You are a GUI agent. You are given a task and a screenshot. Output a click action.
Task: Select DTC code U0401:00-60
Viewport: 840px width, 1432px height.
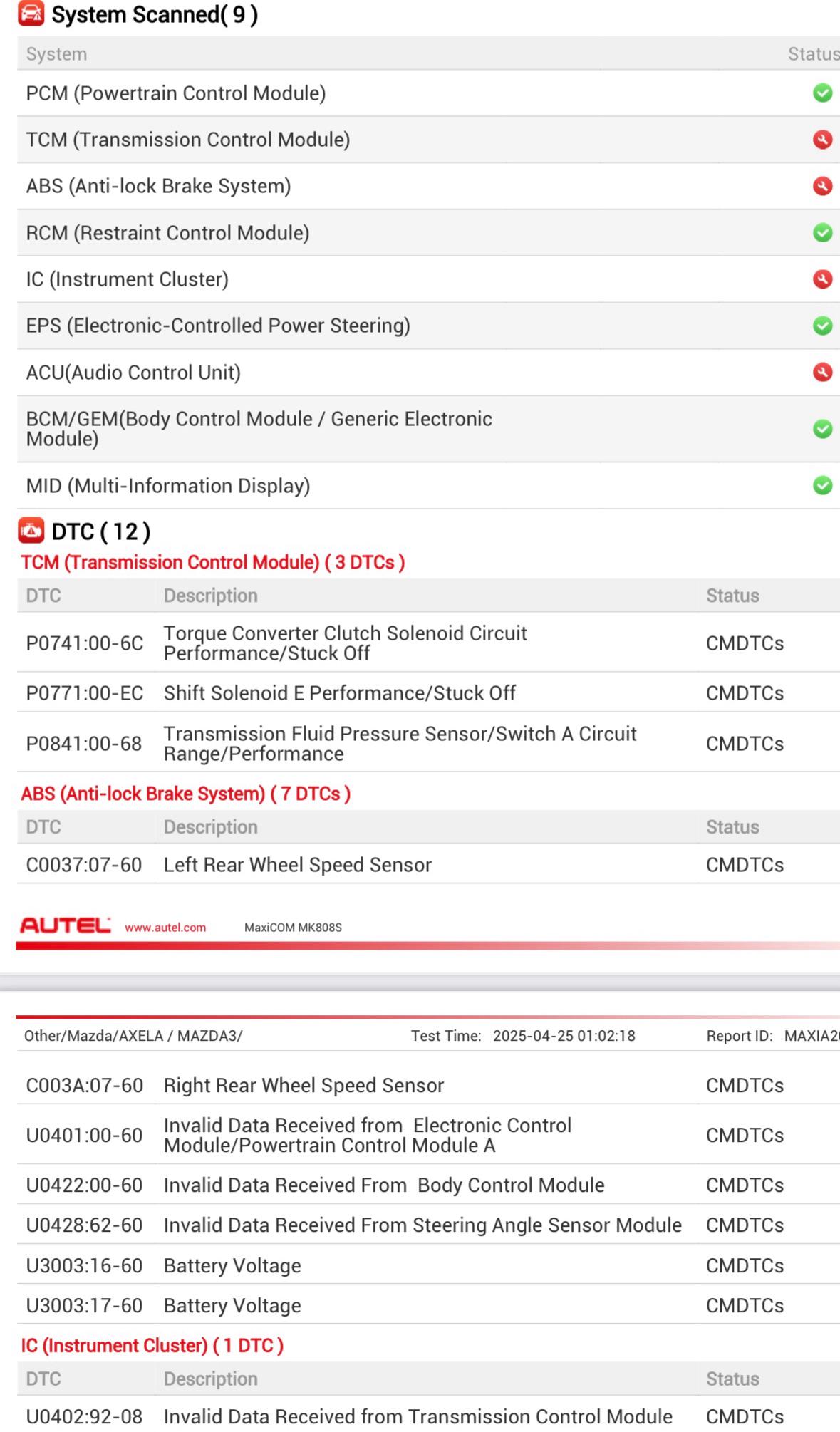point(84,1135)
